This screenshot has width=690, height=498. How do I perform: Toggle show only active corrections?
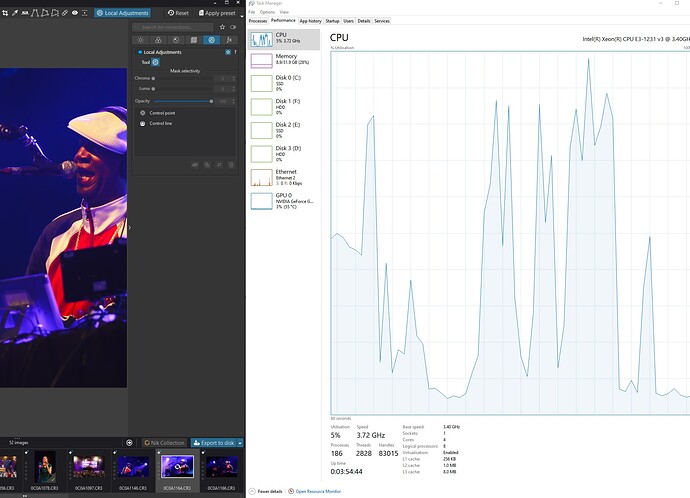point(233,27)
